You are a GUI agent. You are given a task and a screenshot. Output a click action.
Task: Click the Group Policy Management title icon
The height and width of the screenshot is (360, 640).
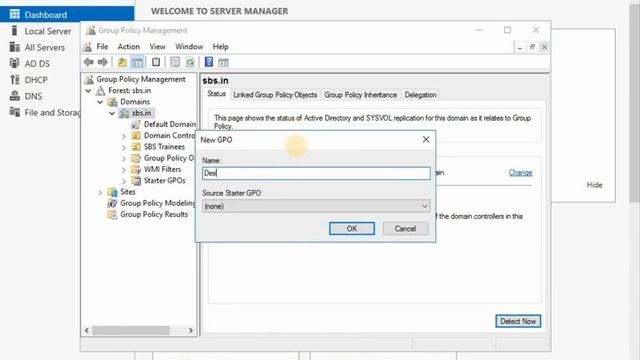[x=91, y=30]
